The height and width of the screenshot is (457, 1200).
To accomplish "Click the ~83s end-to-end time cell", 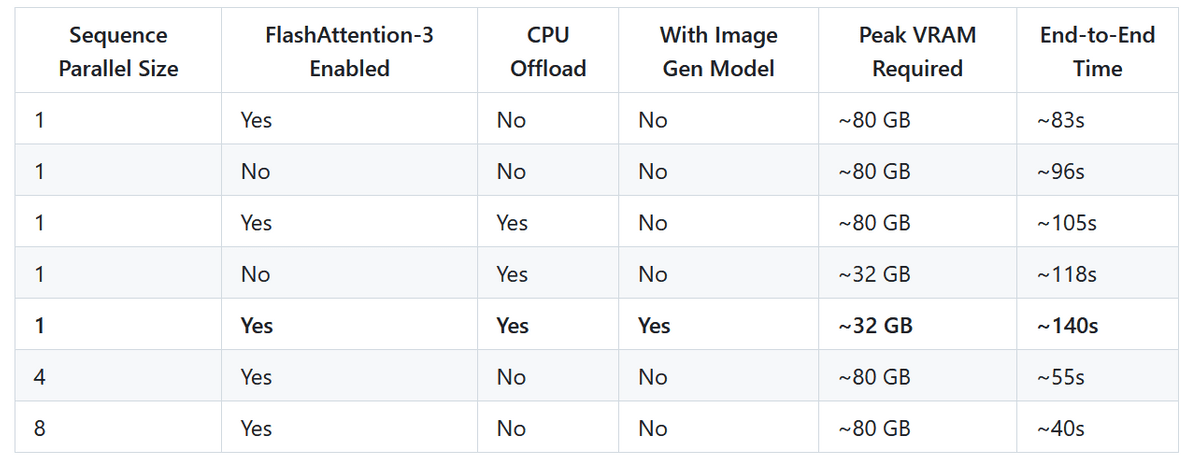I will 1062,120.
